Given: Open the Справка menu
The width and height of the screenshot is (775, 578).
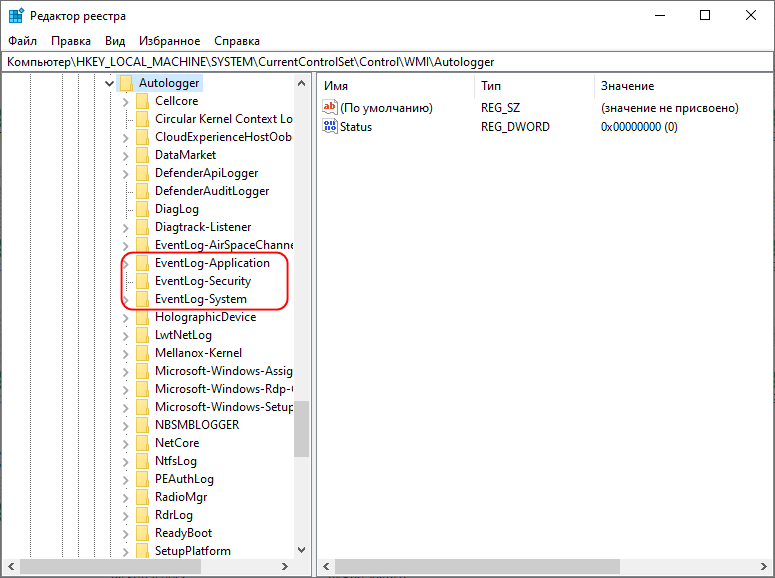Looking at the screenshot, I should pyautogui.click(x=237, y=41).
